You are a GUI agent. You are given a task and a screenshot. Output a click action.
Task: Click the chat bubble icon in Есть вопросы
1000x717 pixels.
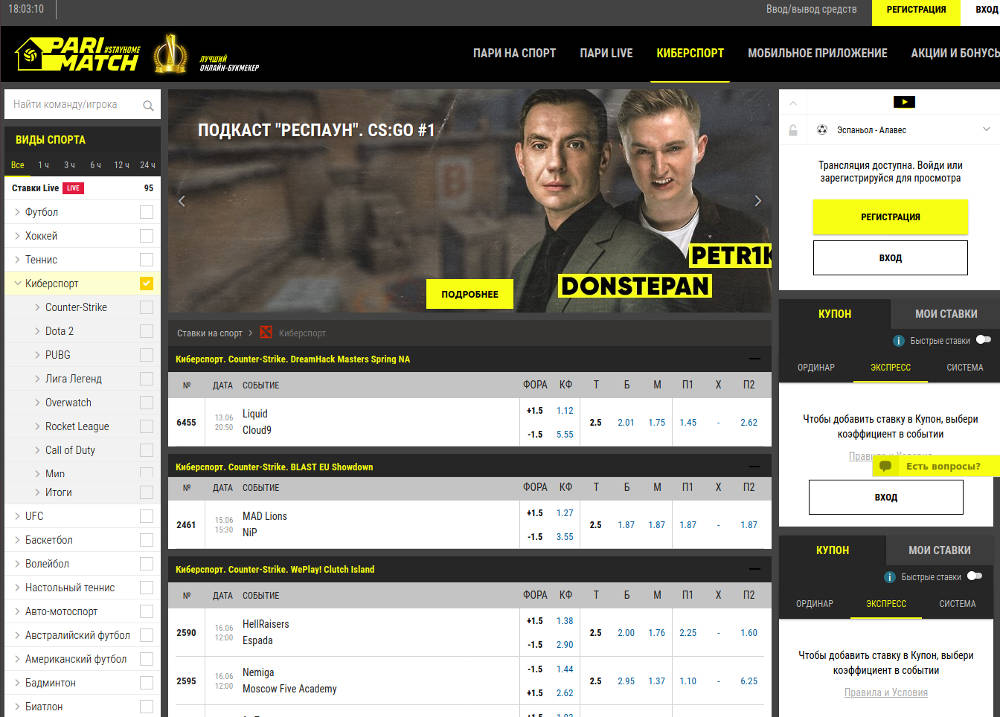pos(885,466)
